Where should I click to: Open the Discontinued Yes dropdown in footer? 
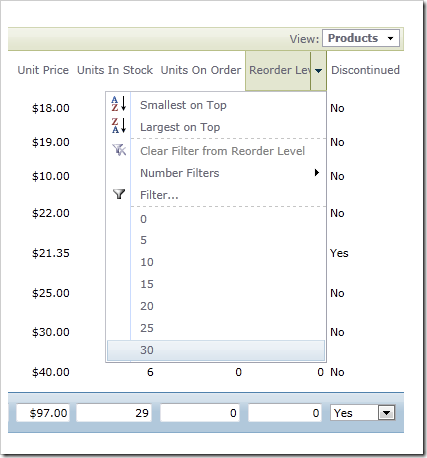click(387, 413)
